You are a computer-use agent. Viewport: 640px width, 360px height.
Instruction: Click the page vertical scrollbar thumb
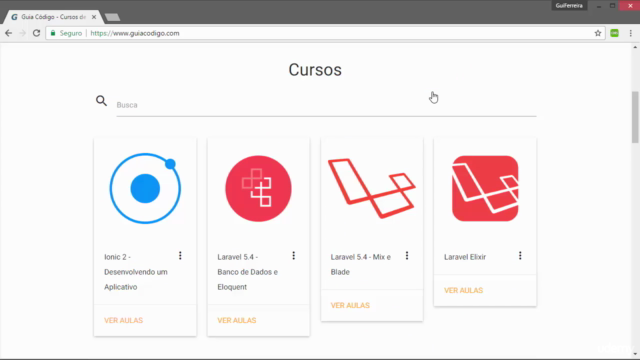635,117
